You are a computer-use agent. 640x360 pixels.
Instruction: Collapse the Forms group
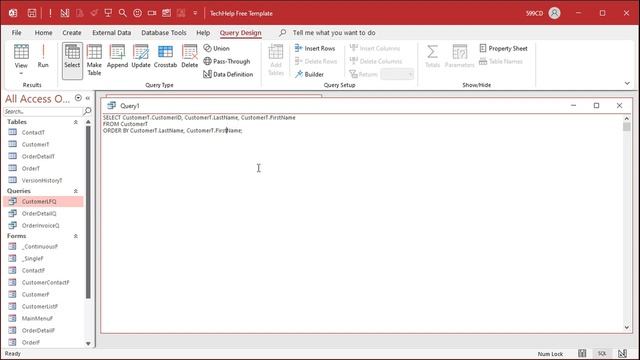tap(76, 236)
